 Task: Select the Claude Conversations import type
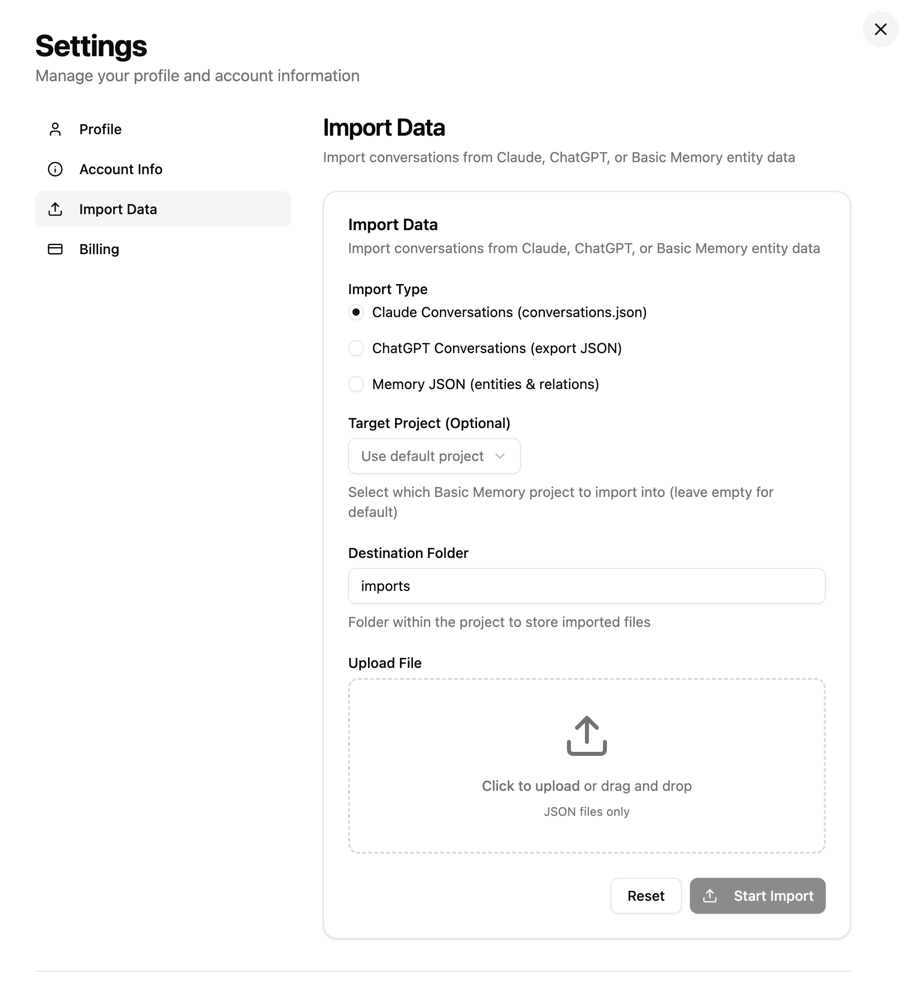coord(356,312)
